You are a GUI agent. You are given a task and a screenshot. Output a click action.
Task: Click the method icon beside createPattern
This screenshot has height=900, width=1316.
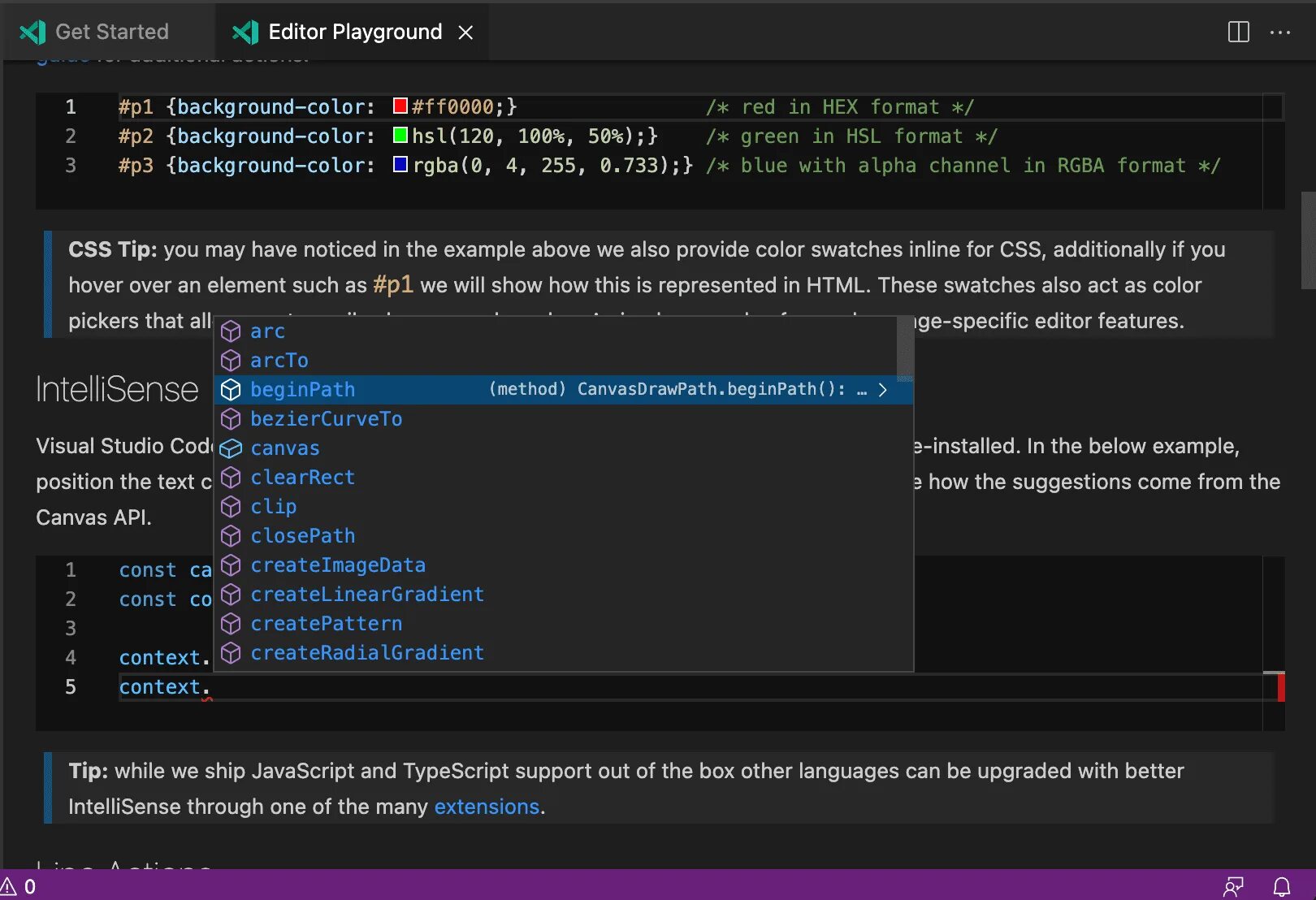click(231, 624)
